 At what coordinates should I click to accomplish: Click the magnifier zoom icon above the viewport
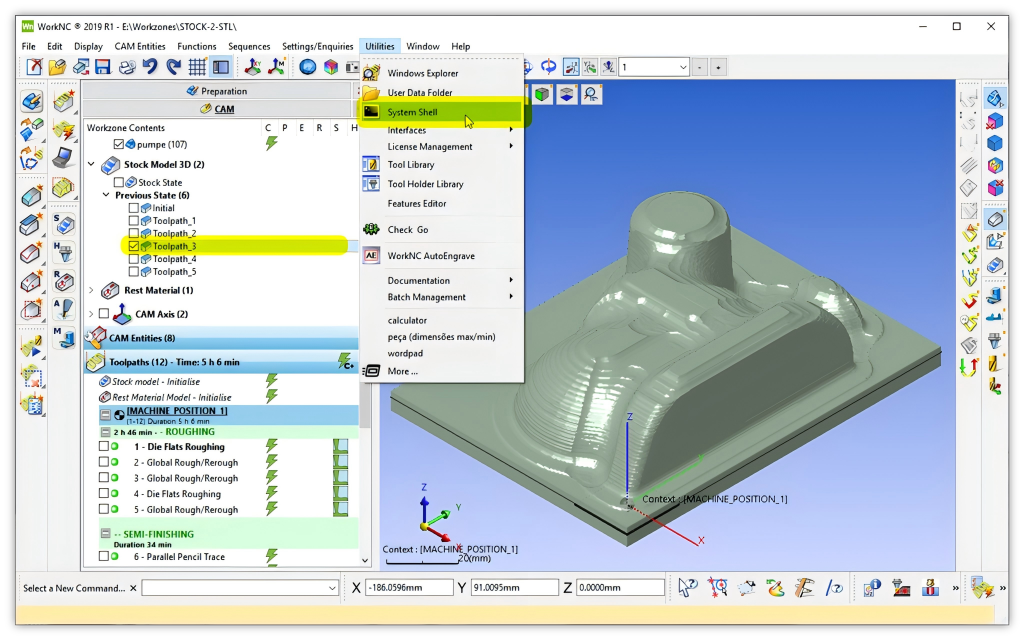[x=591, y=95]
